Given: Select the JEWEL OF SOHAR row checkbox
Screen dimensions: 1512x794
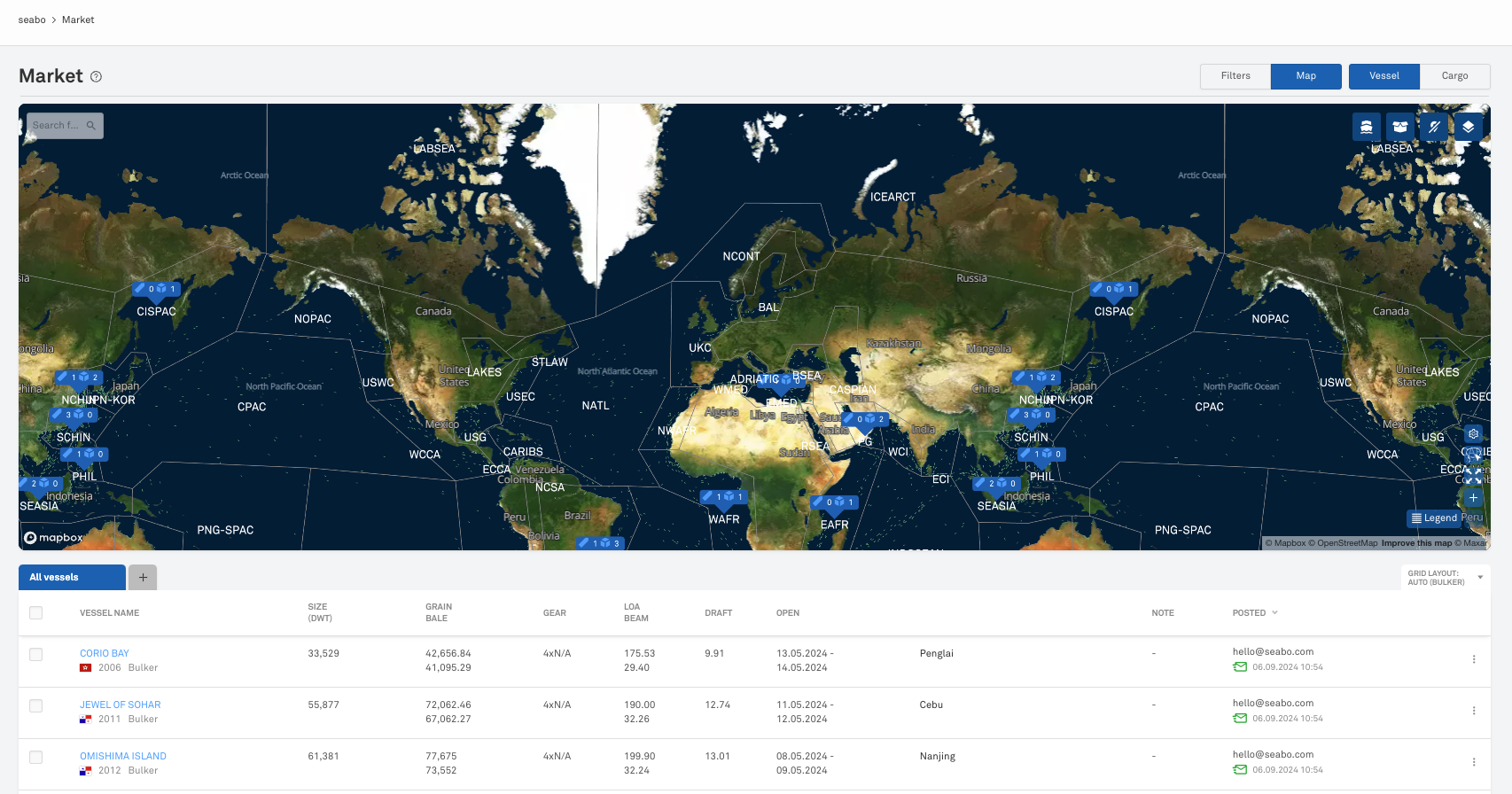Looking at the screenshot, I should coord(36,706).
